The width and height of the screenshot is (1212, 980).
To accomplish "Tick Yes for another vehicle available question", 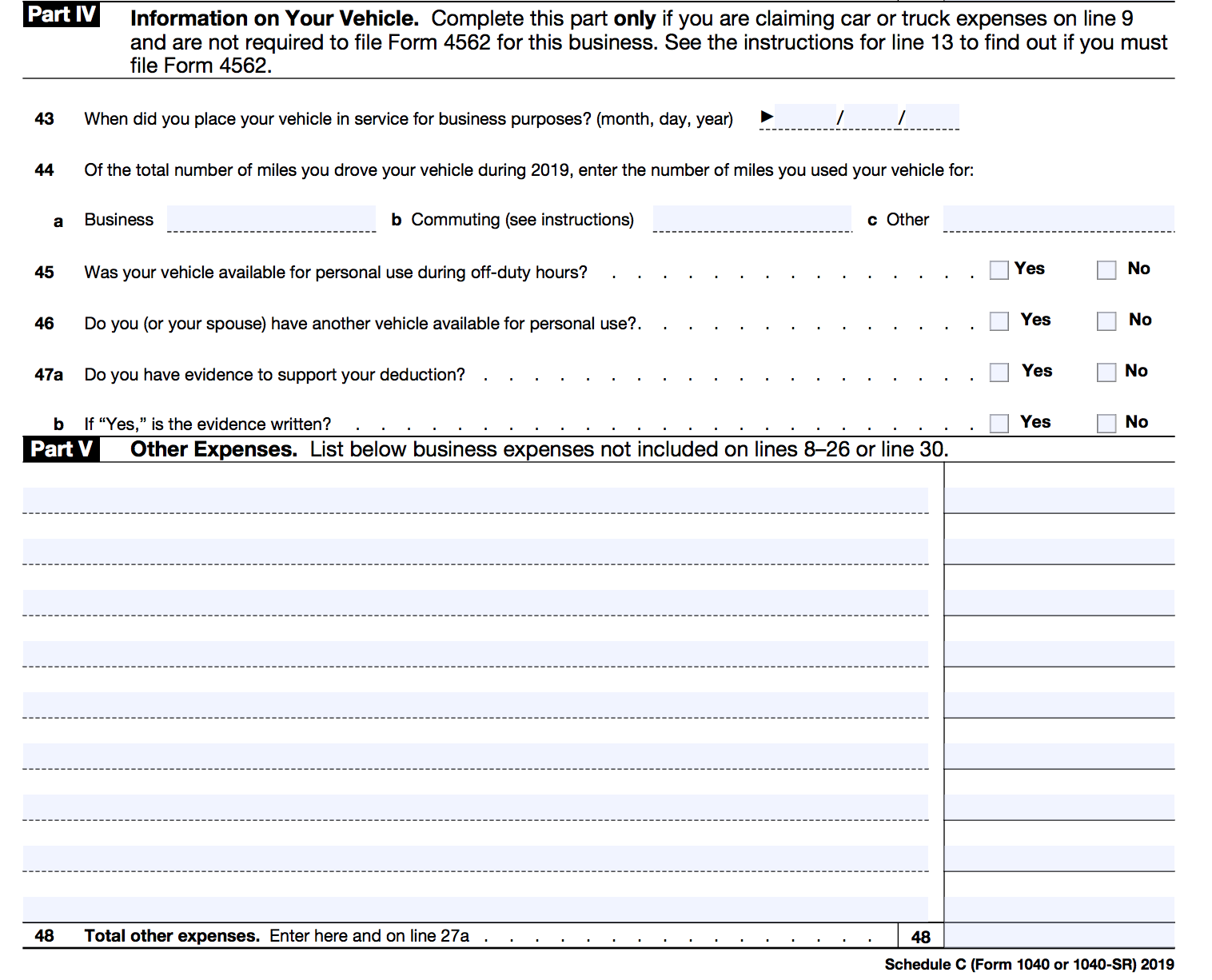I will point(999,321).
